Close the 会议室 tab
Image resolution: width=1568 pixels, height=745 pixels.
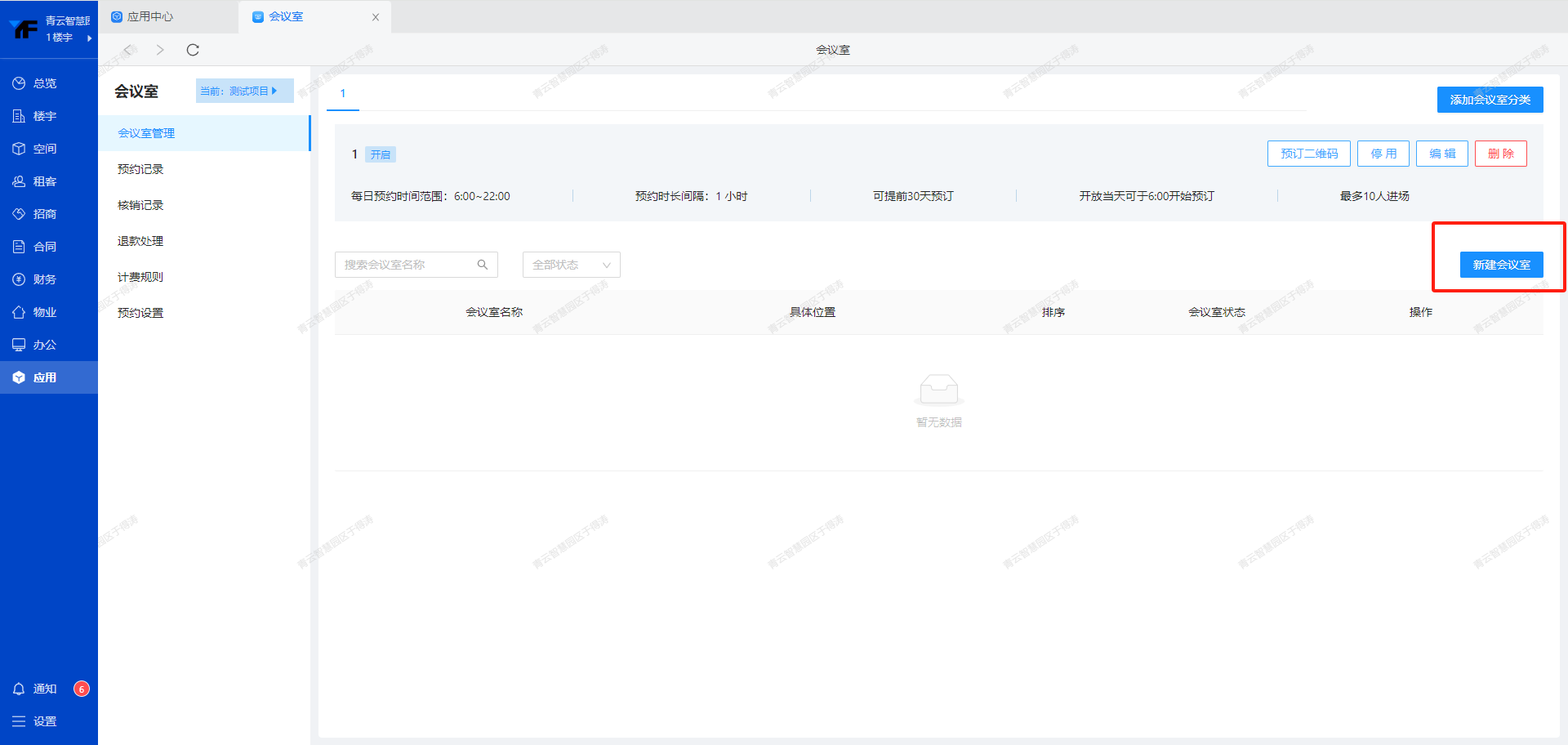point(376,17)
